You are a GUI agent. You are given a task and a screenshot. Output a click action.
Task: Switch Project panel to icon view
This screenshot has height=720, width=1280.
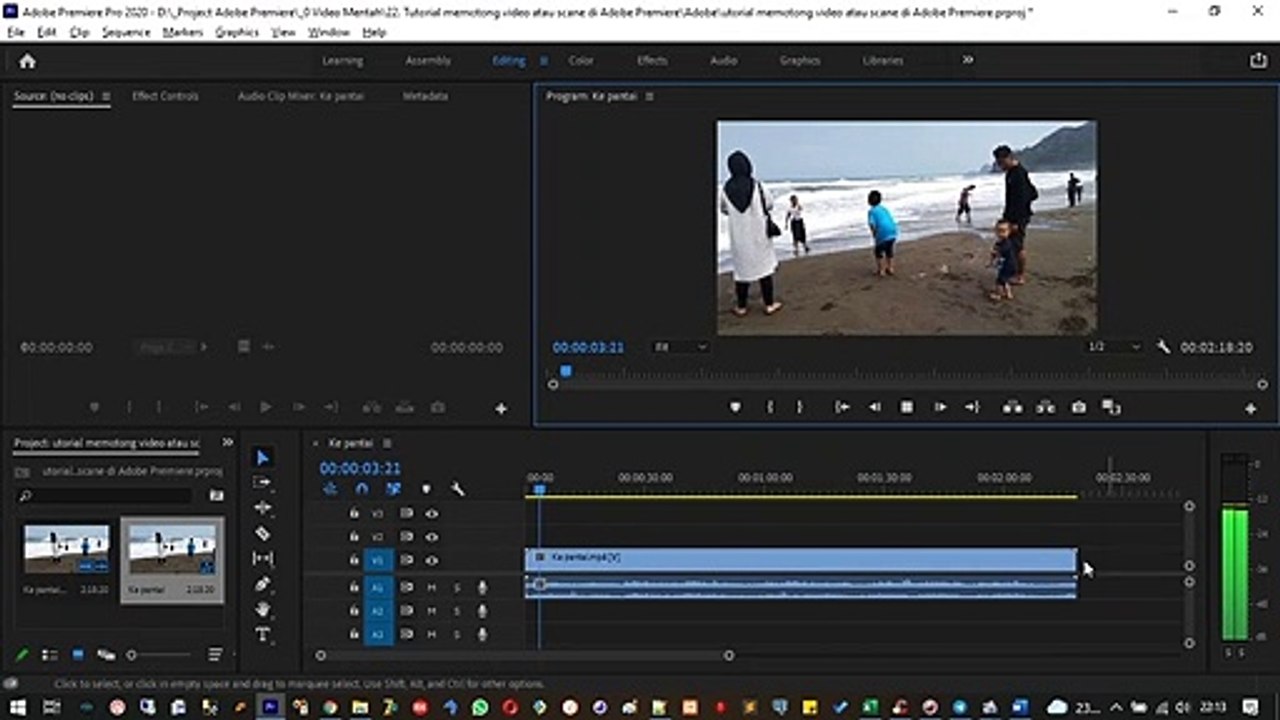(78, 655)
